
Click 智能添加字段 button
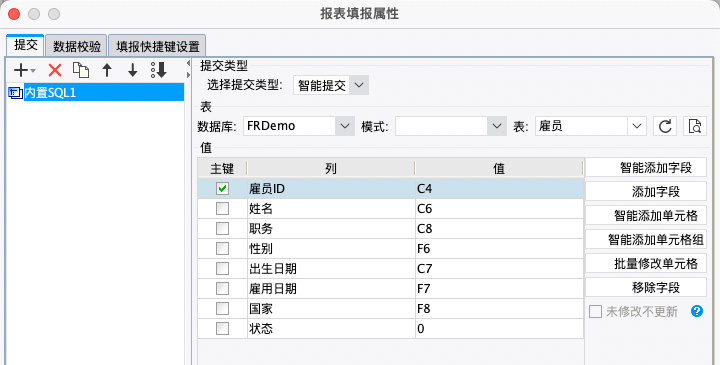coord(646,168)
